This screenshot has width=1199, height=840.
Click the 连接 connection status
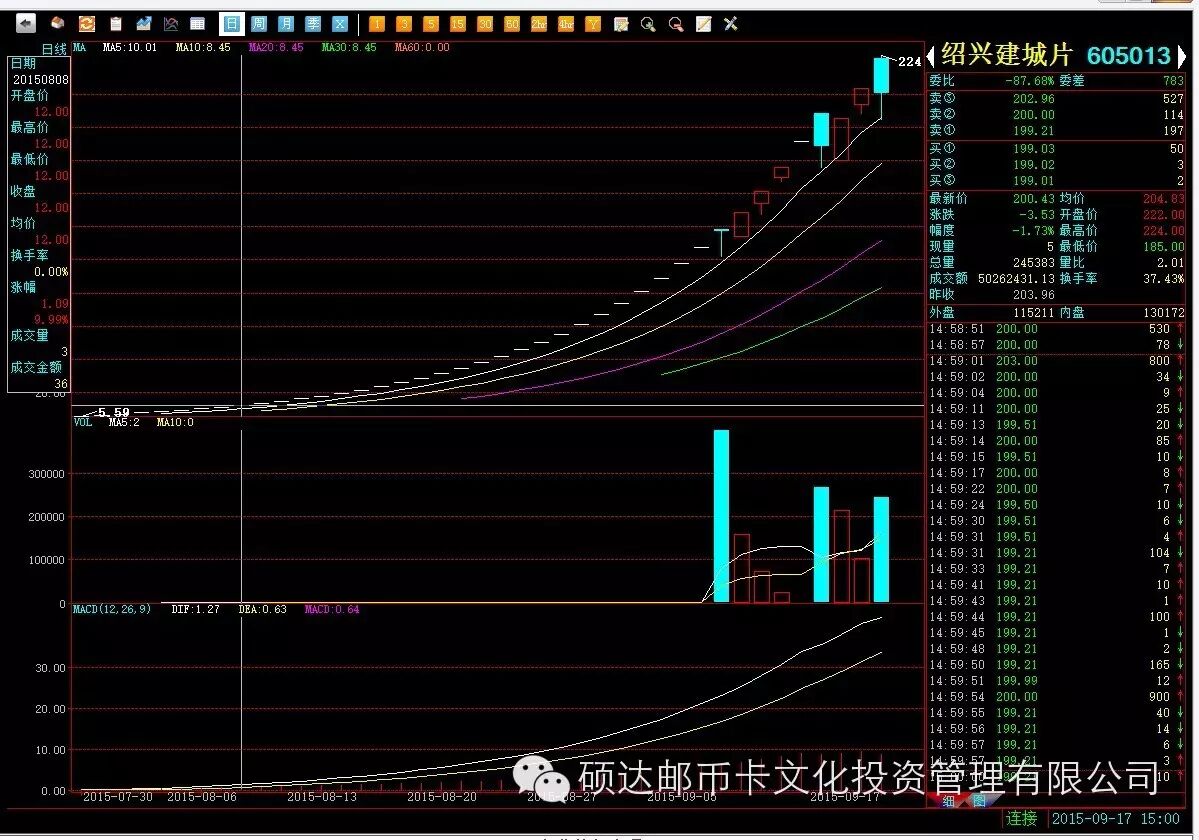[1021, 819]
